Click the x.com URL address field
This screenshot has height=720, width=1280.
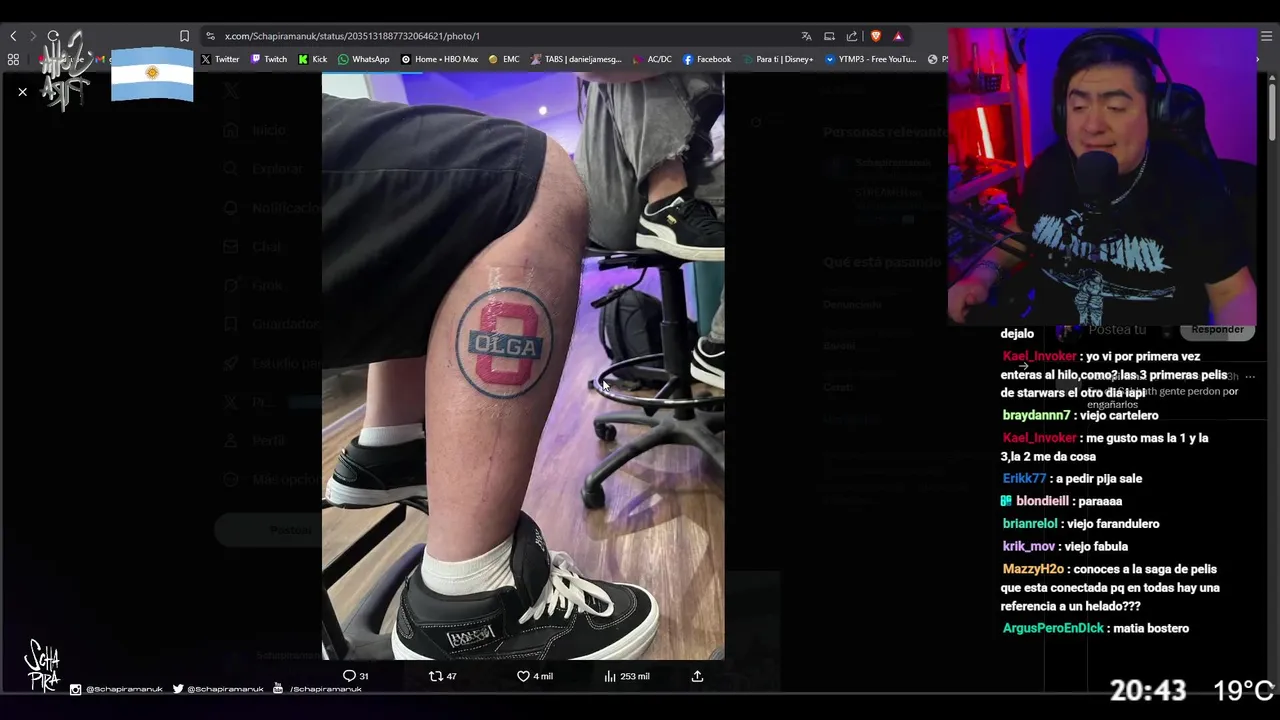352,36
